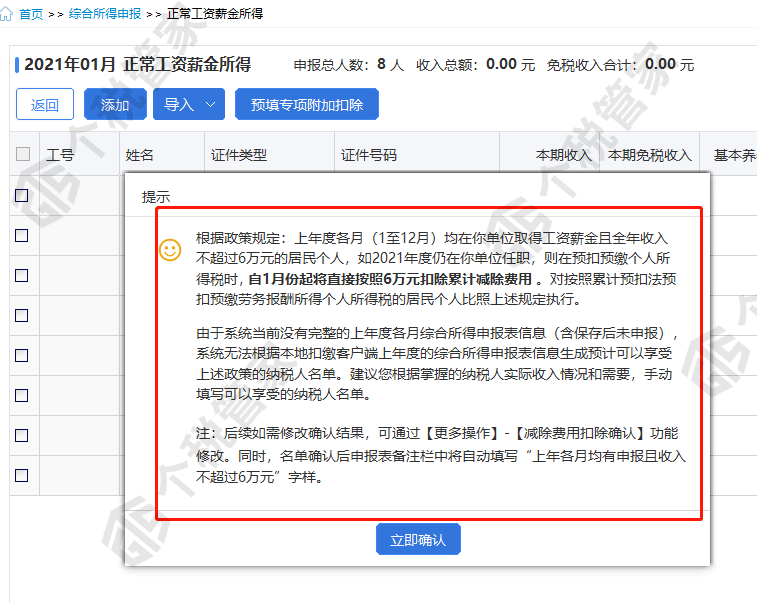
Task: Click the 添加 button
Action: point(115,104)
